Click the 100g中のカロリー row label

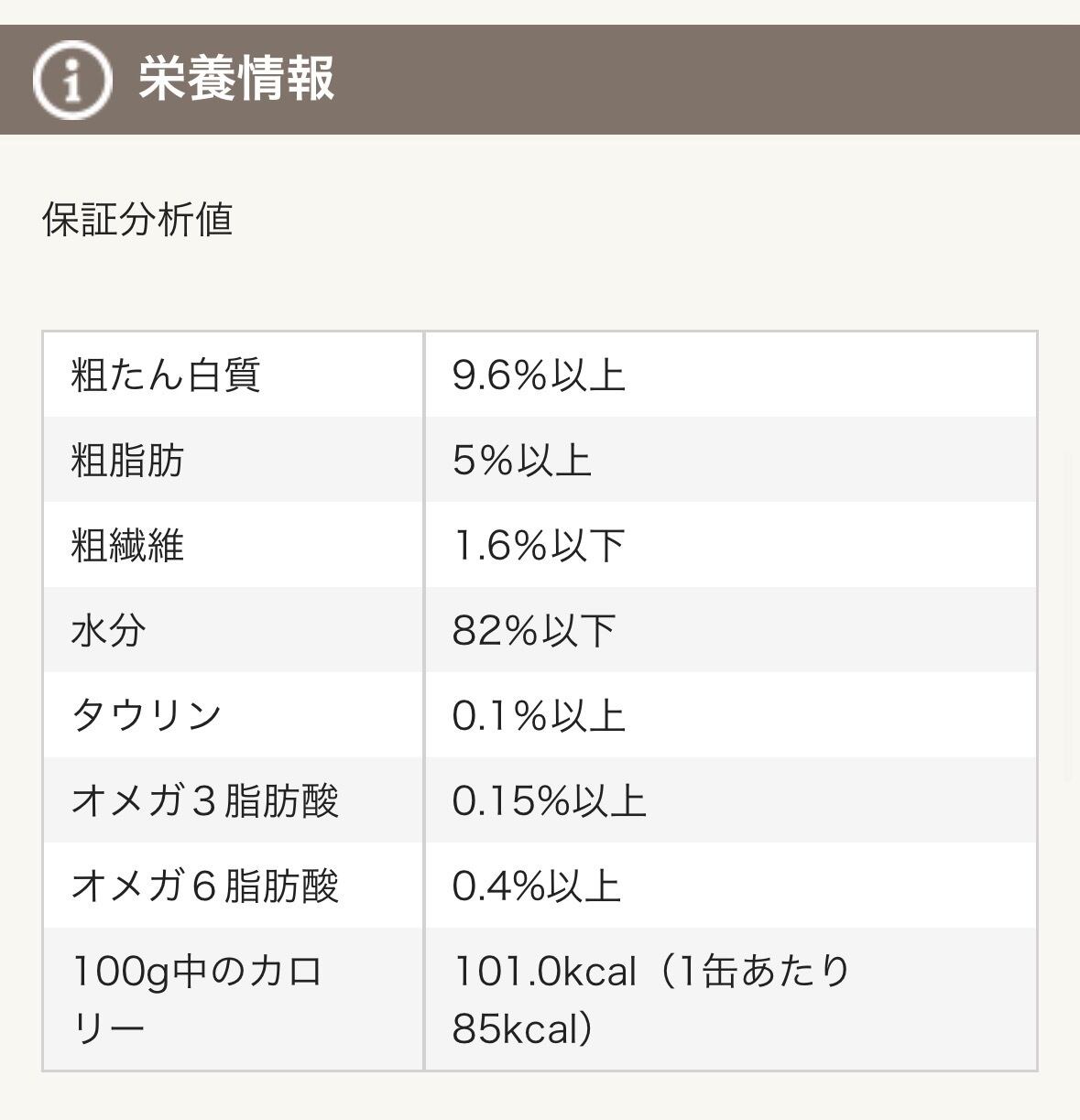point(197,999)
